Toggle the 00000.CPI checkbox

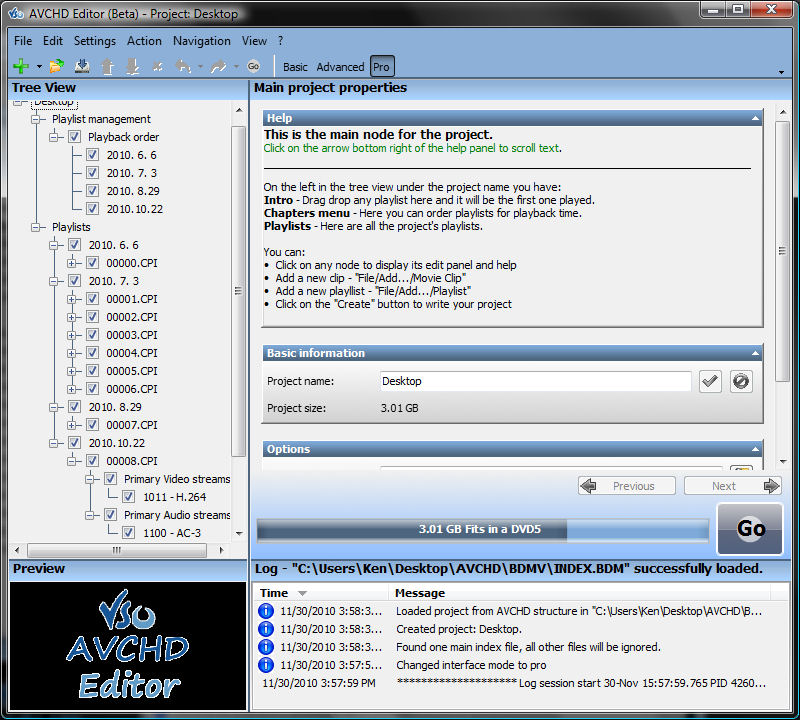(92, 263)
